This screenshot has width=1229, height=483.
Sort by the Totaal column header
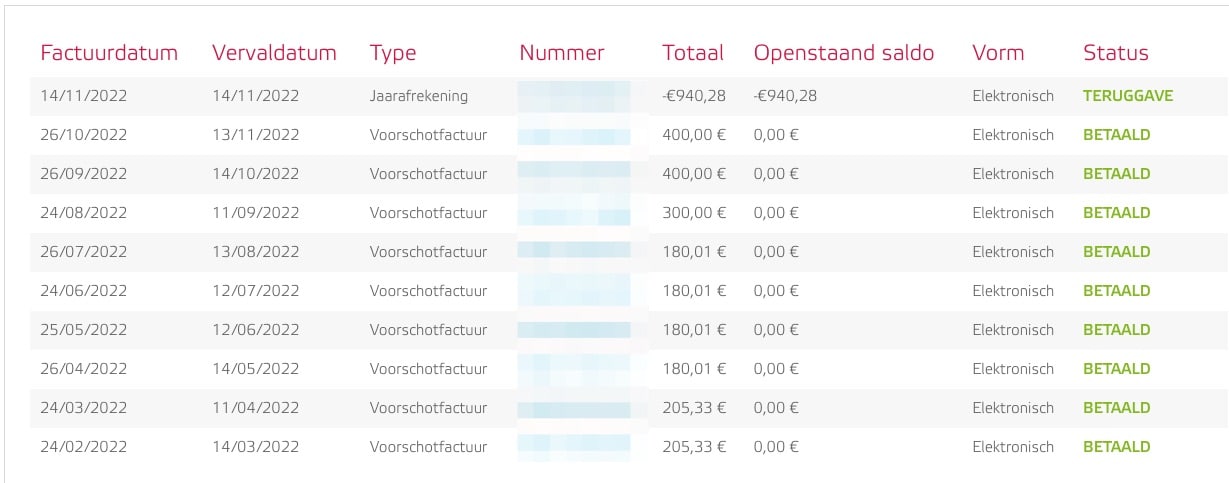[693, 53]
